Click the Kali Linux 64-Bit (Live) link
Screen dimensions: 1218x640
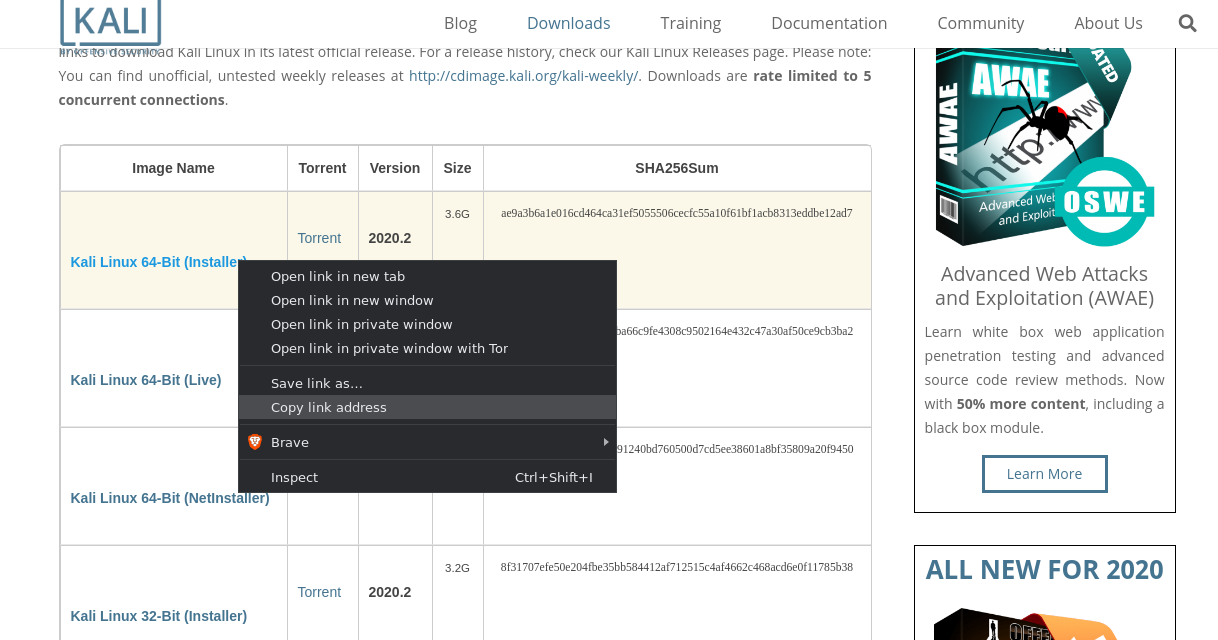tap(146, 380)
